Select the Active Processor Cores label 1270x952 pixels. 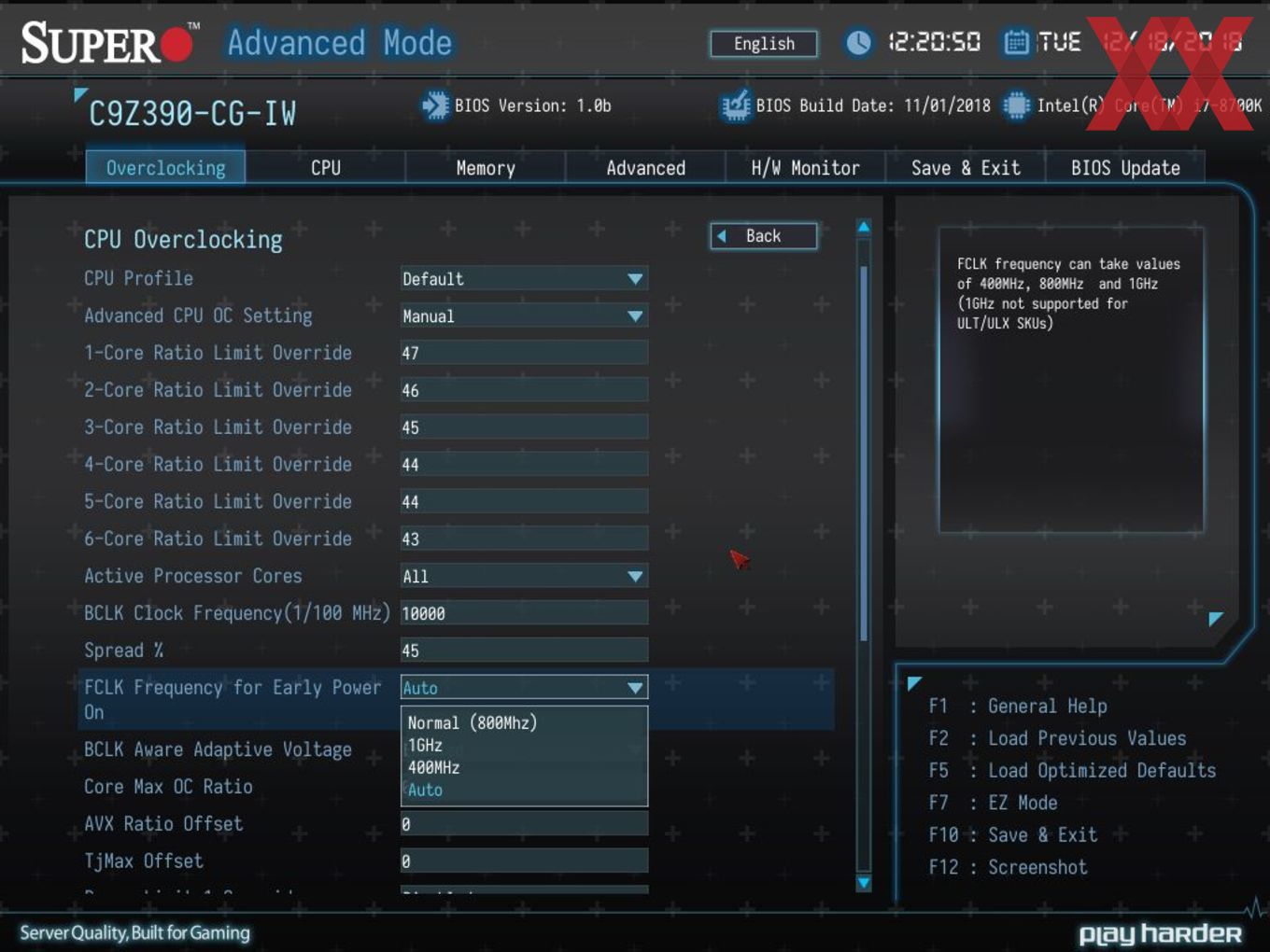pos(193,576)
